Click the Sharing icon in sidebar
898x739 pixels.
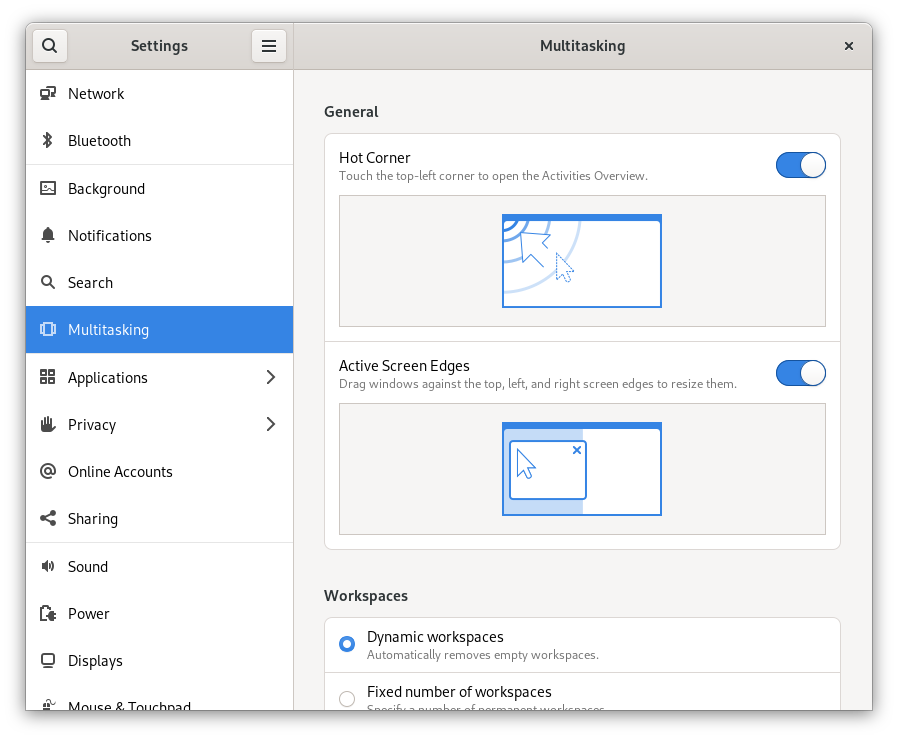(48, 518)
